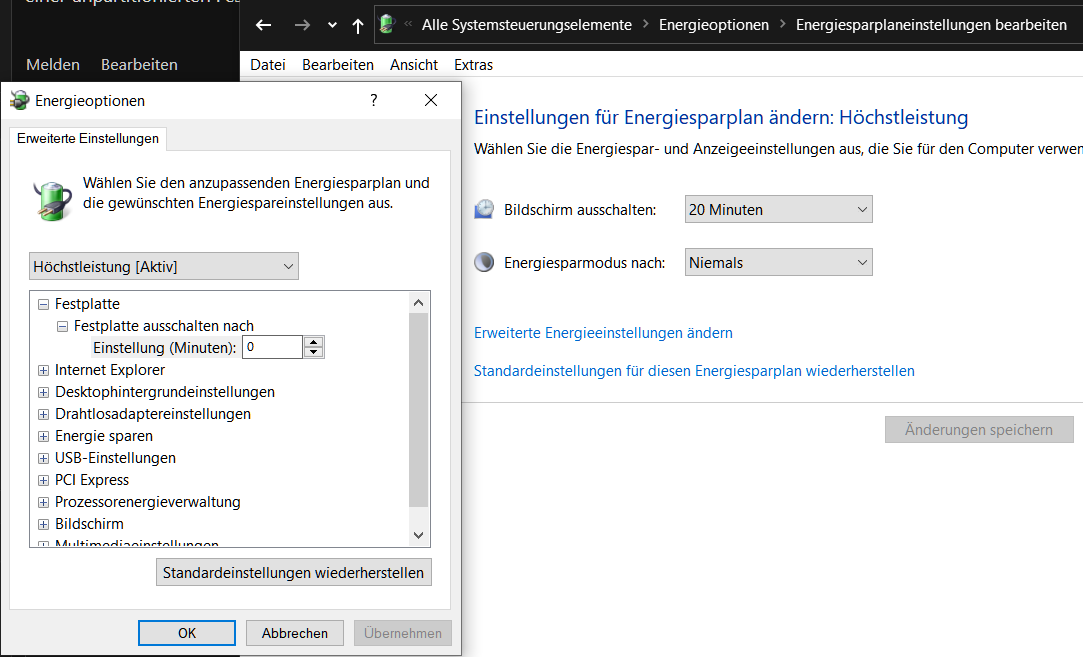The image size is (1083, 657).
Task: Click Energiesparplaneinstellungen bearbeiten breadcrumb
Action: tap(931, 25)
